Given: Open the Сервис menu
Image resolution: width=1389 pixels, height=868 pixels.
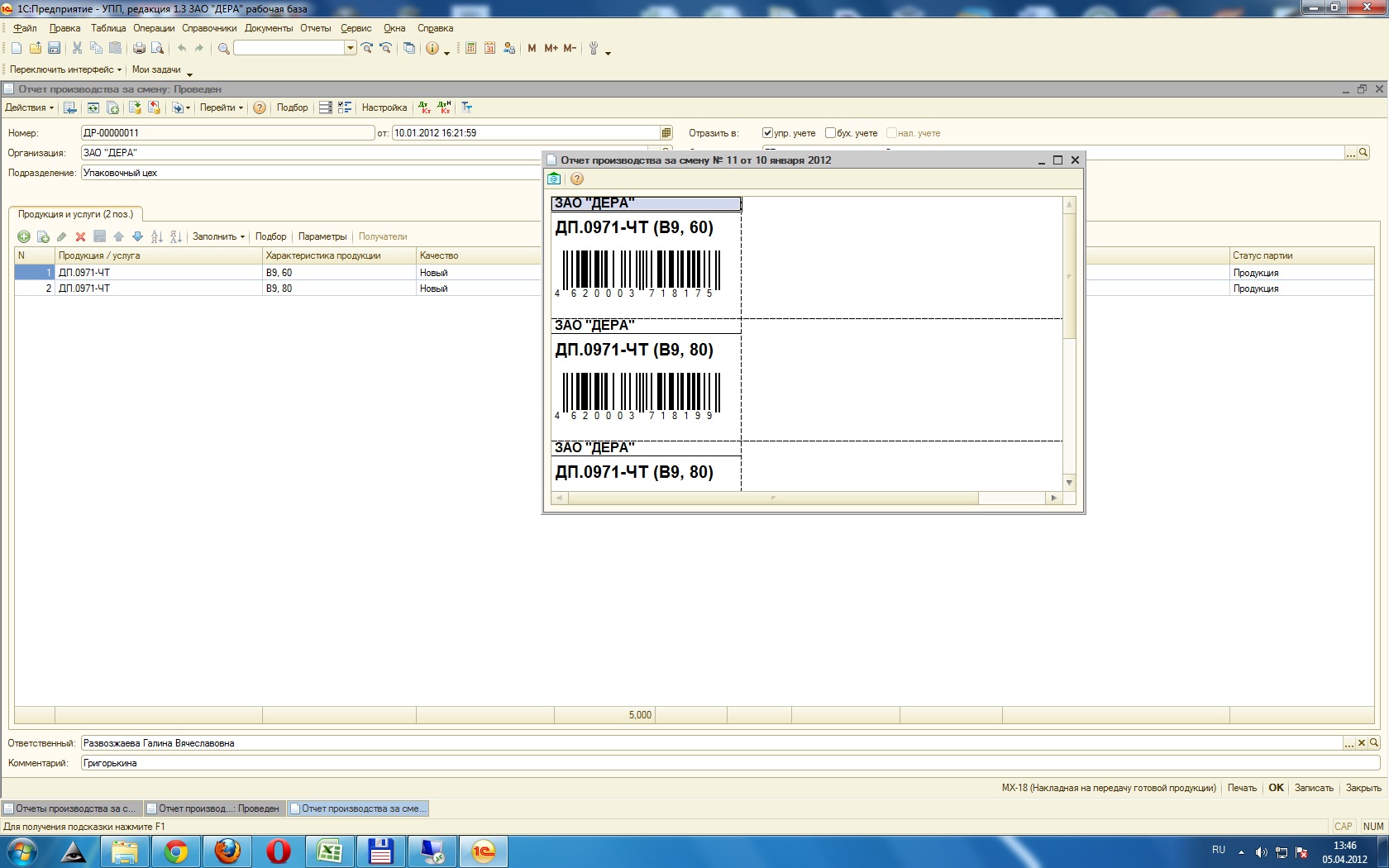Looking at the screenshot, I should [356, 28].
